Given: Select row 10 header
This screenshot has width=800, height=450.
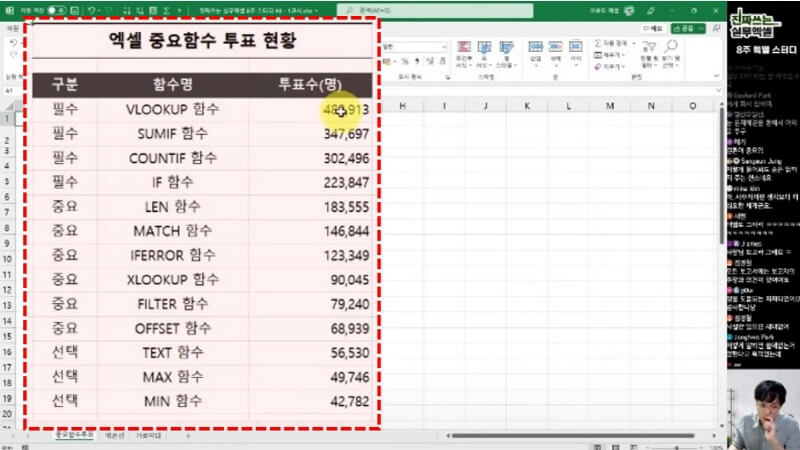Looking at the screenshot, I should tap(7, 259).
